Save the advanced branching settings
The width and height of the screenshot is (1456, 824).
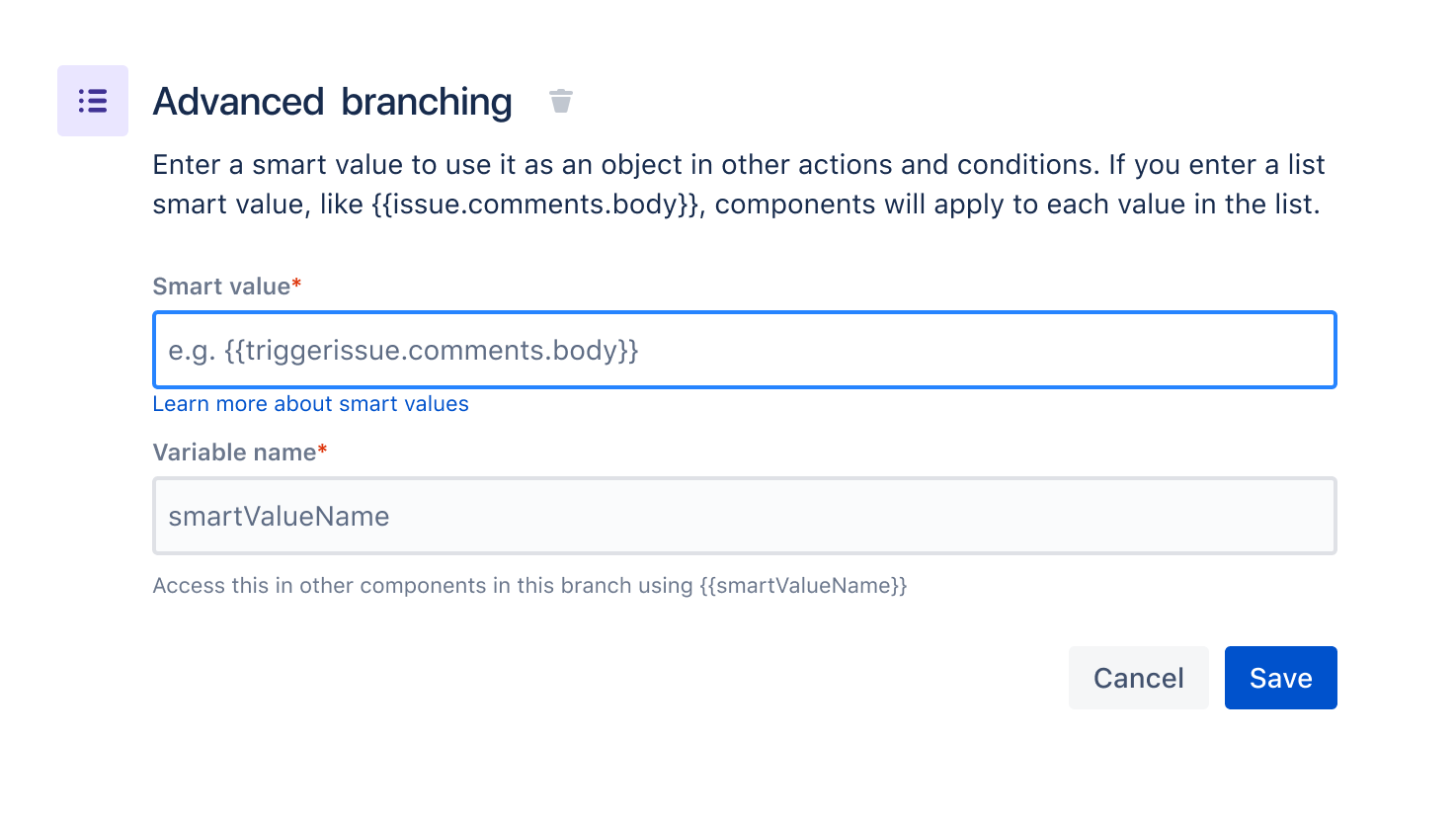[1280, 678]
